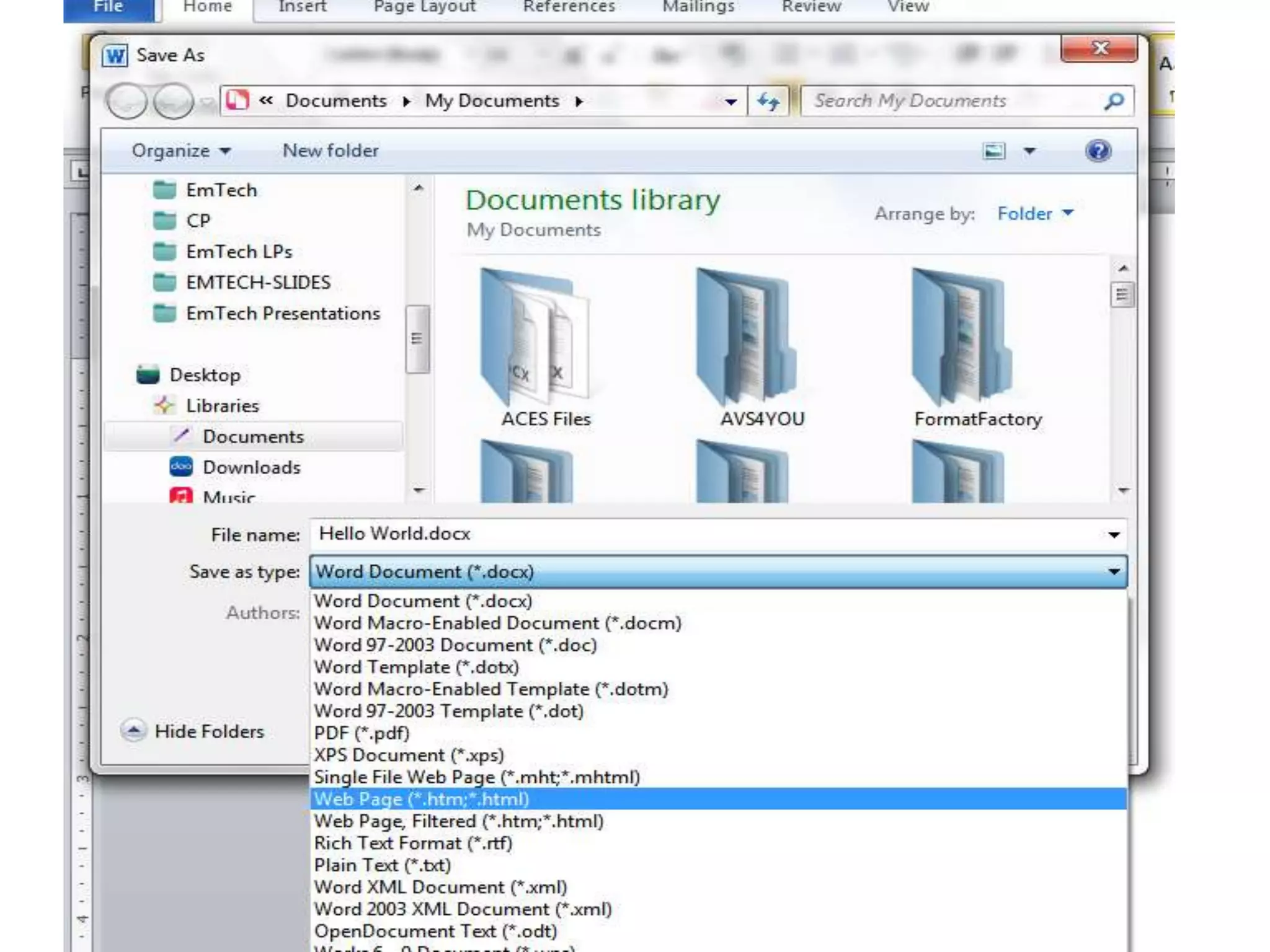Choose PDF (*.pdf) from type list
This screenshot has height=952, width=1270.
pyautogui.click(x=362, y=733)
